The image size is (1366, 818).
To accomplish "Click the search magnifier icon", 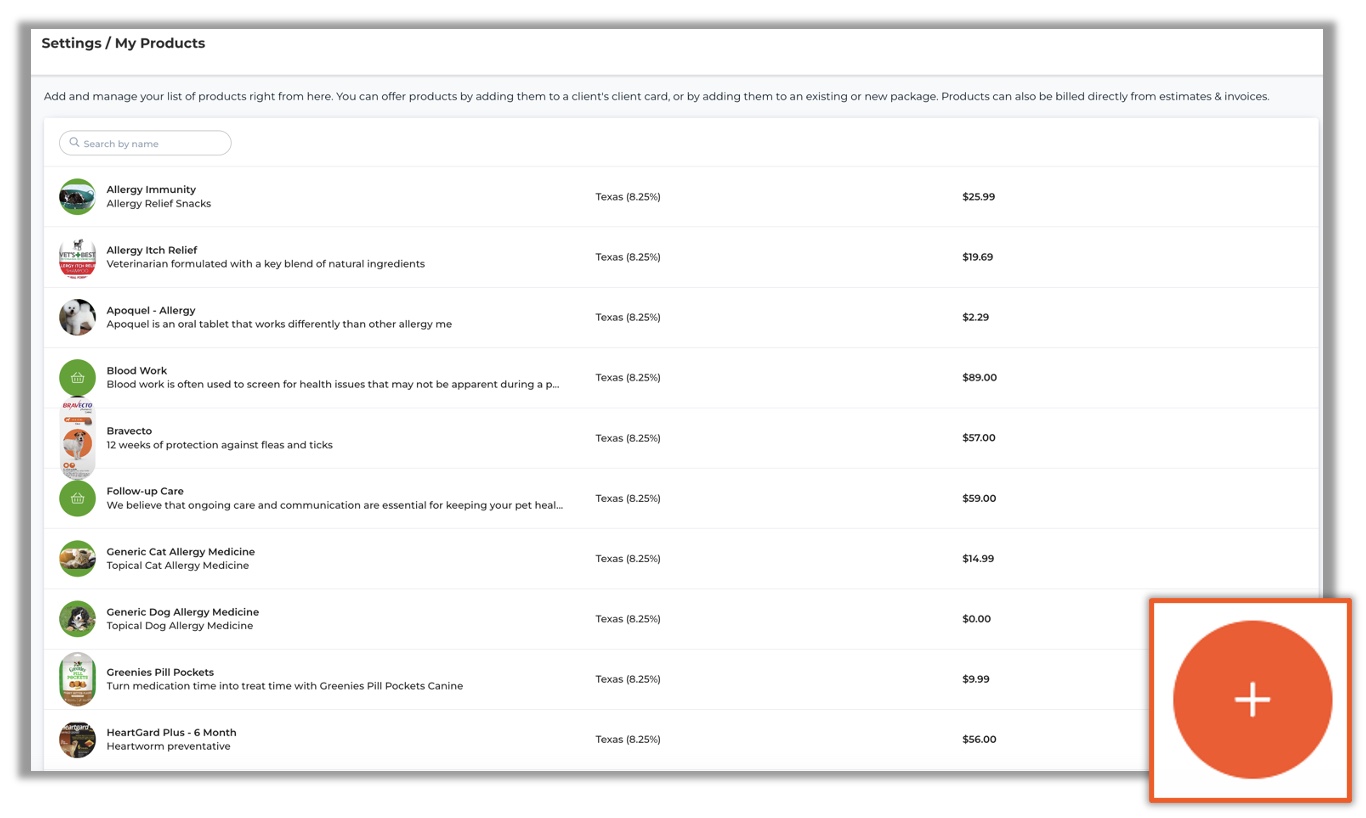I will tap(74, 143).
